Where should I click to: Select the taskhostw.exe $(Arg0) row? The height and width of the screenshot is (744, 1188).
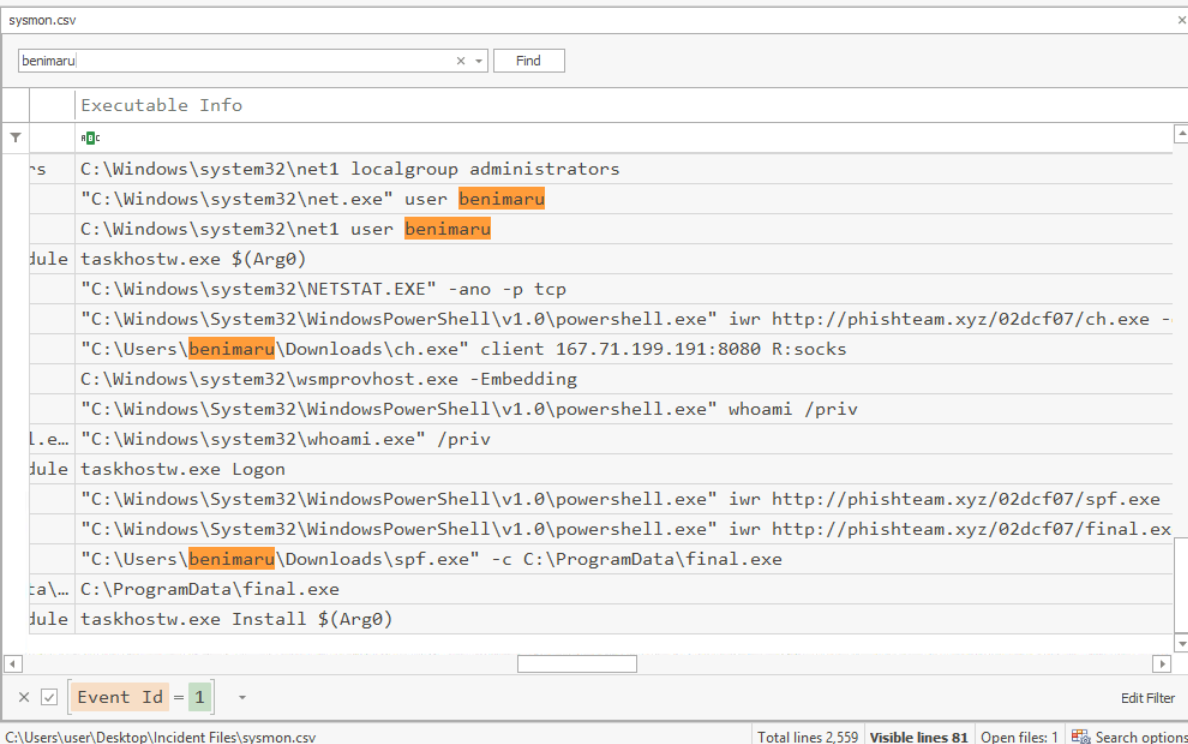(x=624, y=259)
